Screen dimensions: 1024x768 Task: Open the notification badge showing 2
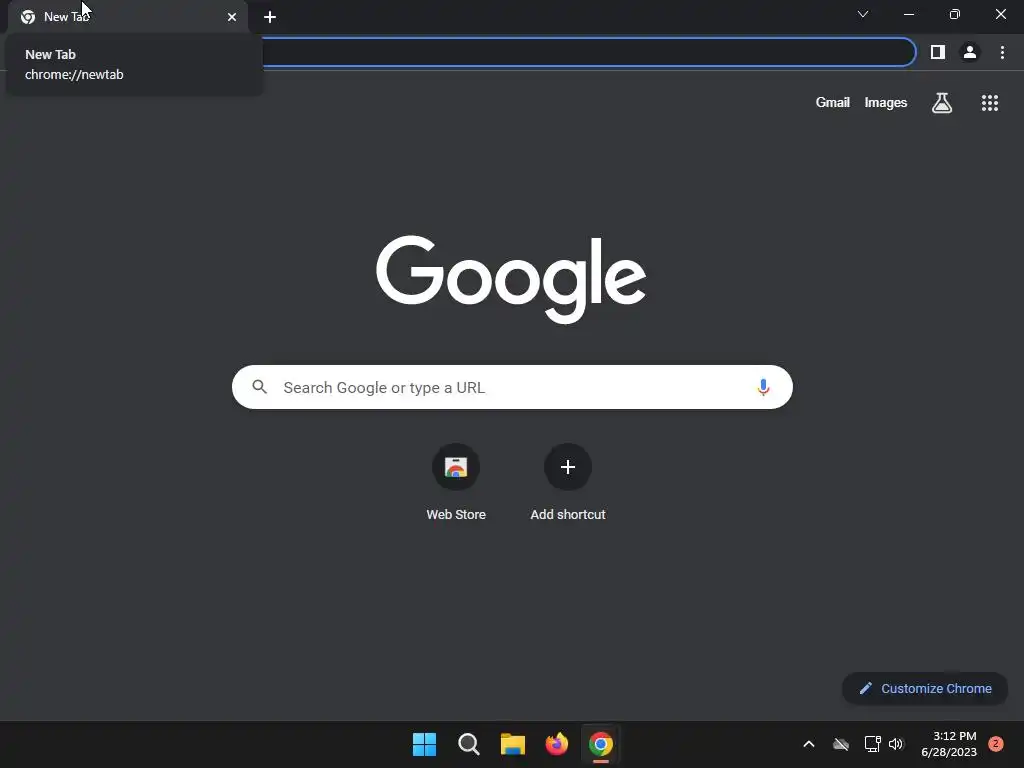[x=996, y=744]
